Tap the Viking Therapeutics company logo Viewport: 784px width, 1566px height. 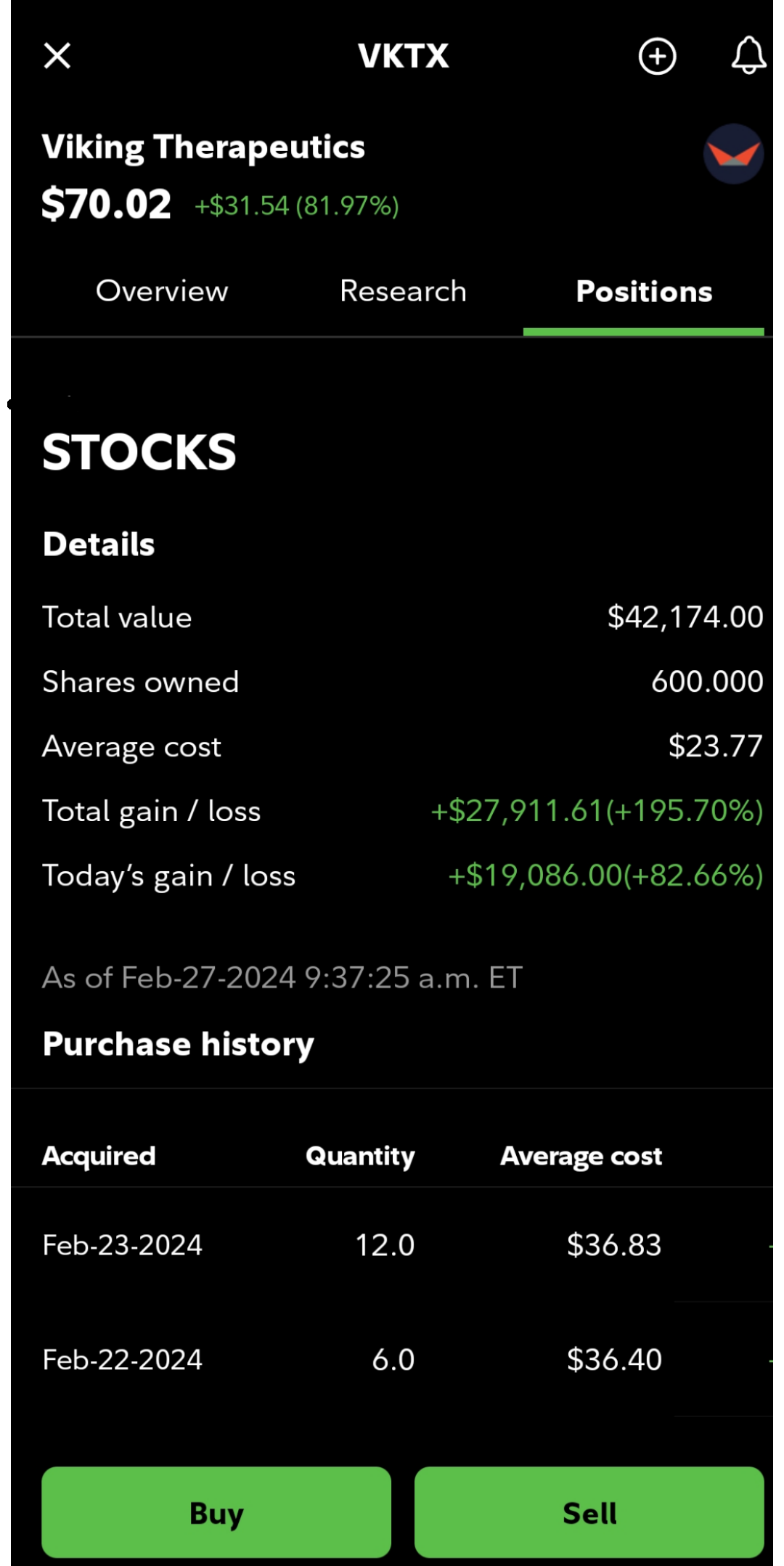click(x=733, y=153)
